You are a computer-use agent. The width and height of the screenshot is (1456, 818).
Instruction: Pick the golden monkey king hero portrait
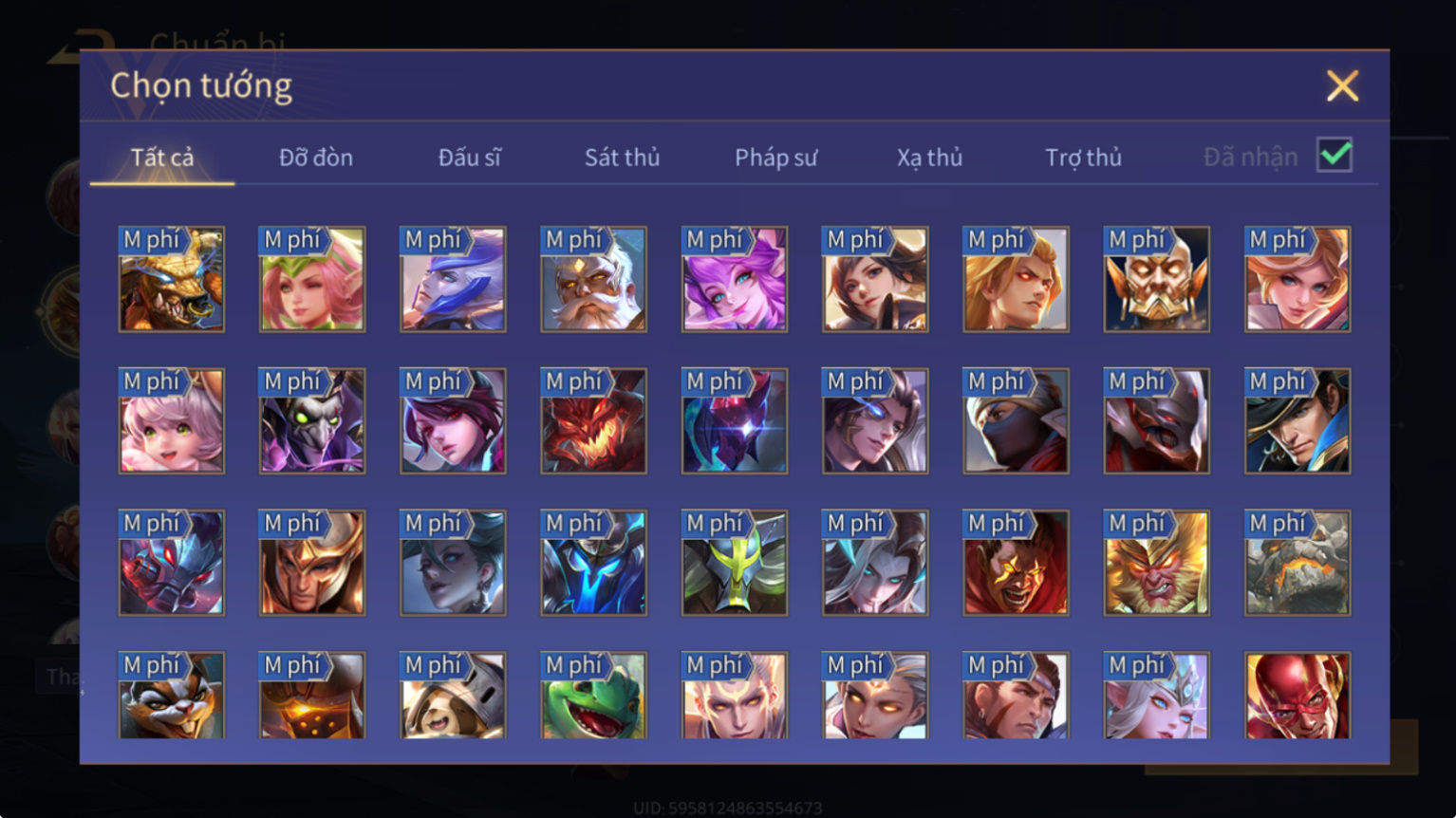point(1156,563)
